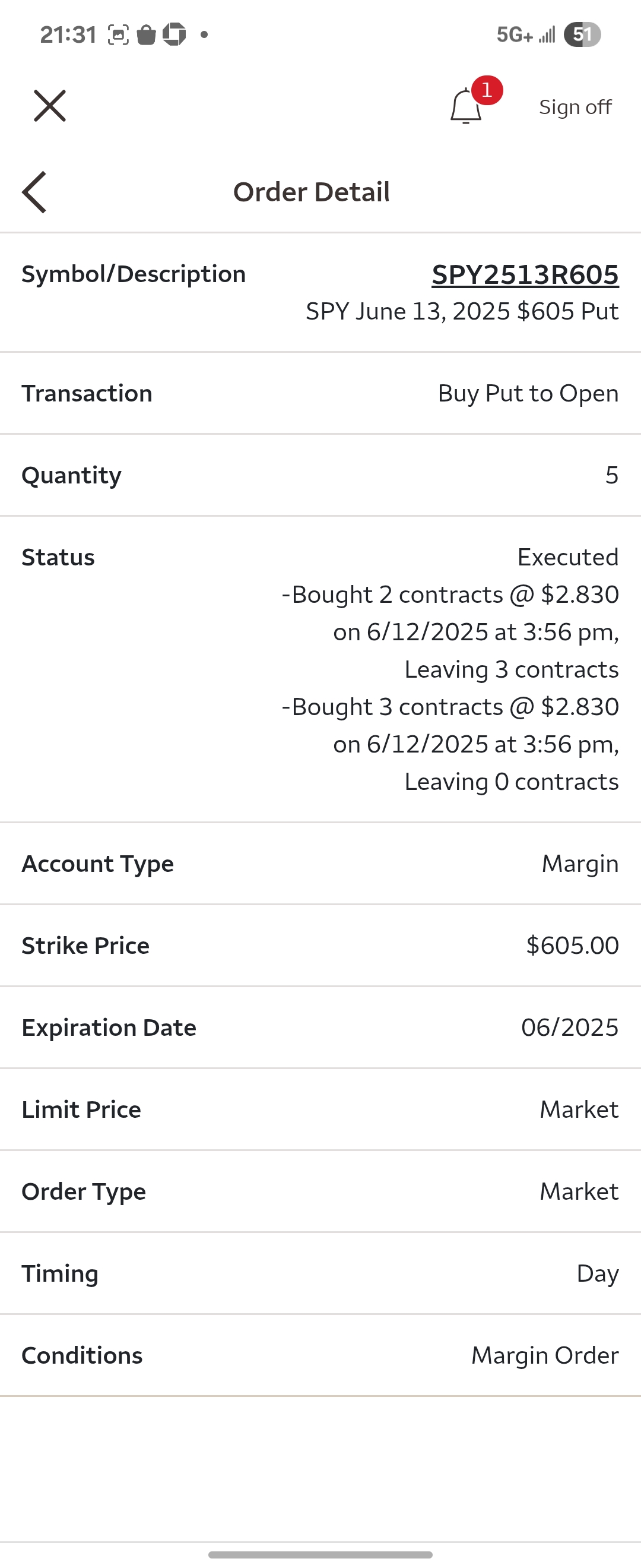Open the notifications bell

click(466, 106)
